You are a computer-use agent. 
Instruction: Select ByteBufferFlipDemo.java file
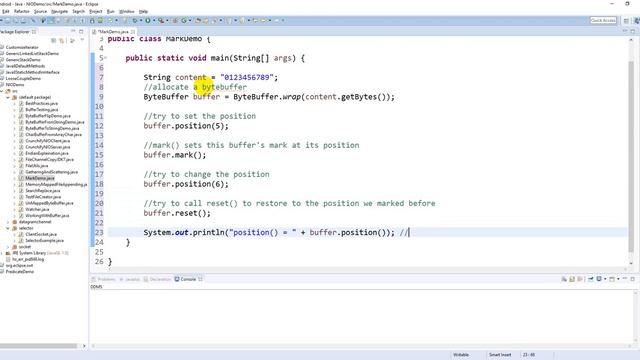48,116
